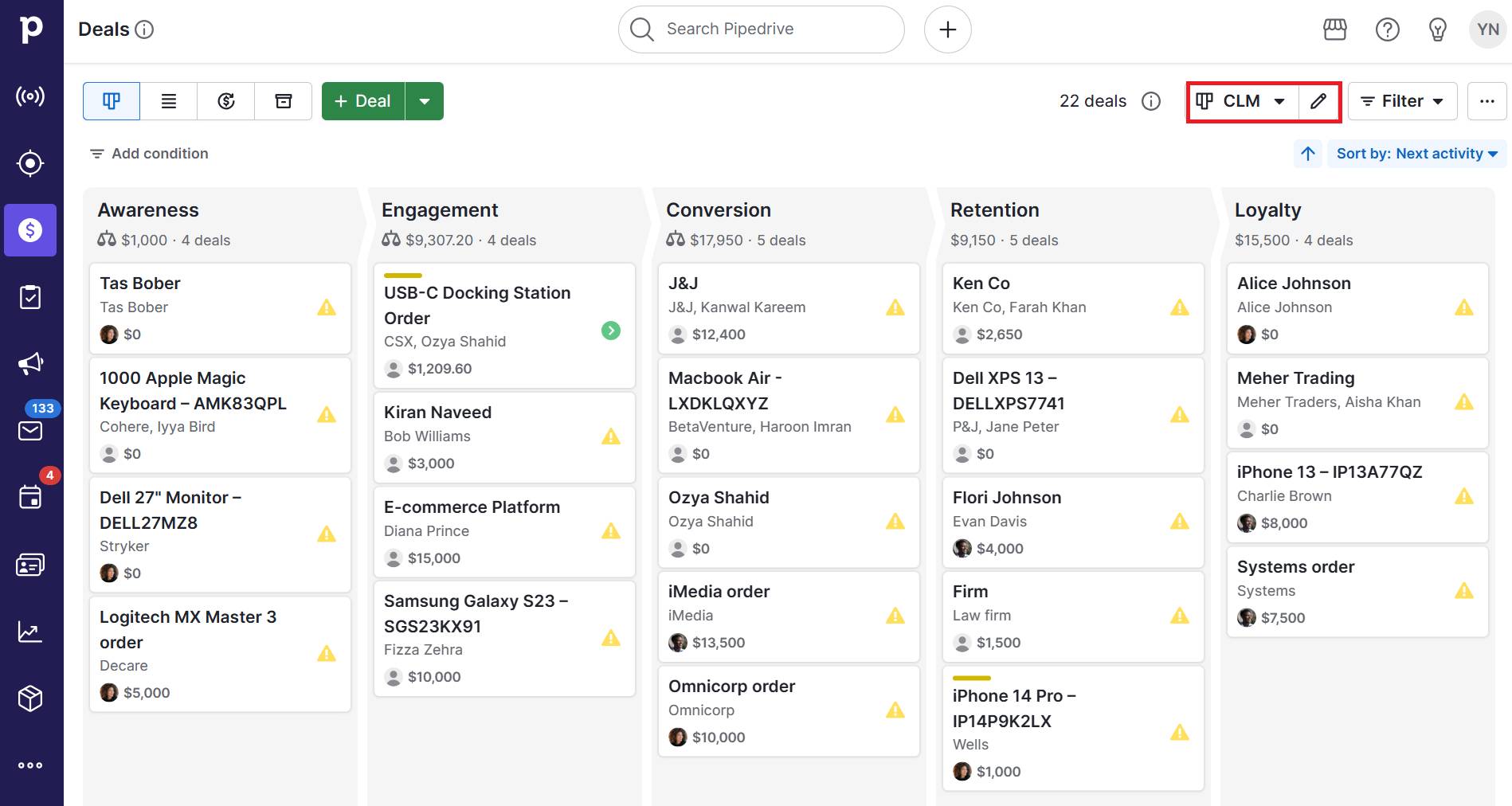This screenshot has height=806, width=1512.
Task: Click Engagement stage header
Action: click(x=440, y=210)
